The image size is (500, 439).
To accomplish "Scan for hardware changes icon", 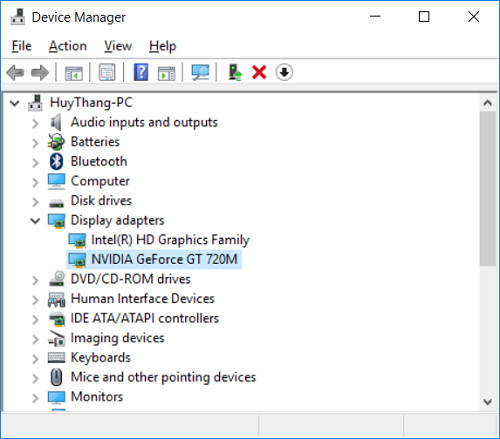I will (200, 72).
